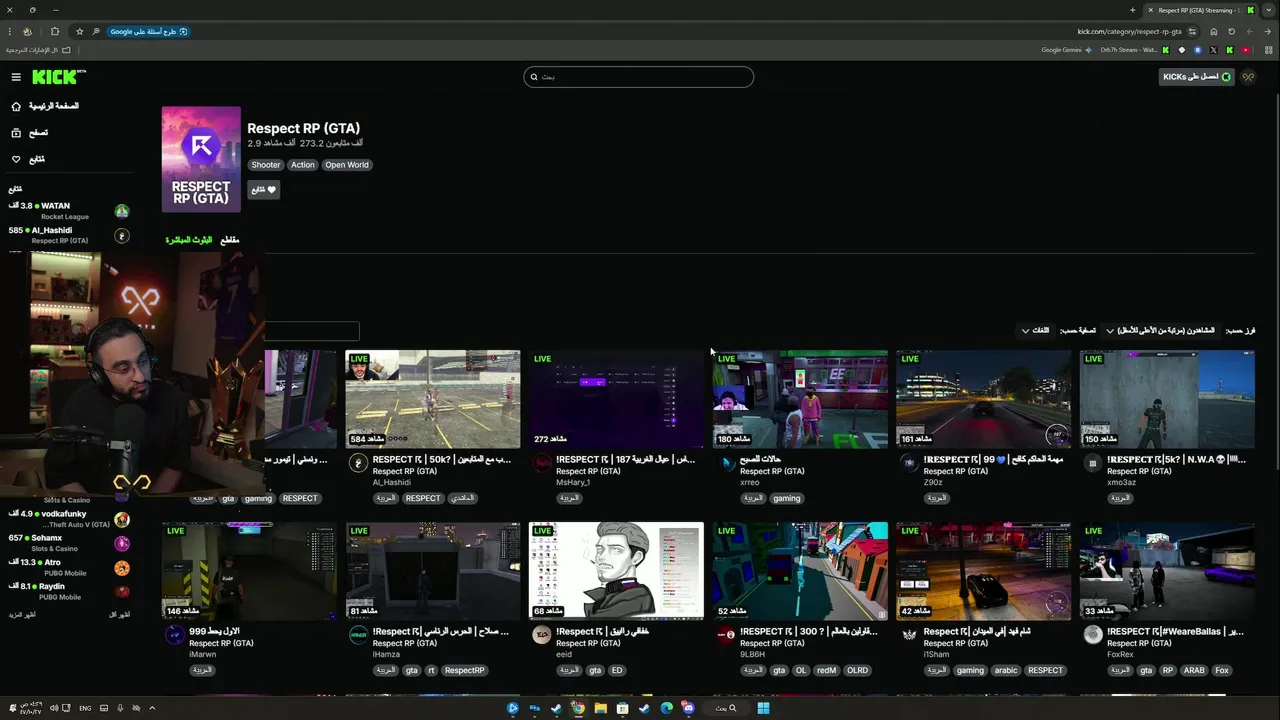This screenshot has height=720, width=1280.
Task: Click the FoxRex channel name link
Action: pyautogui.click(x=1120, y=654)
